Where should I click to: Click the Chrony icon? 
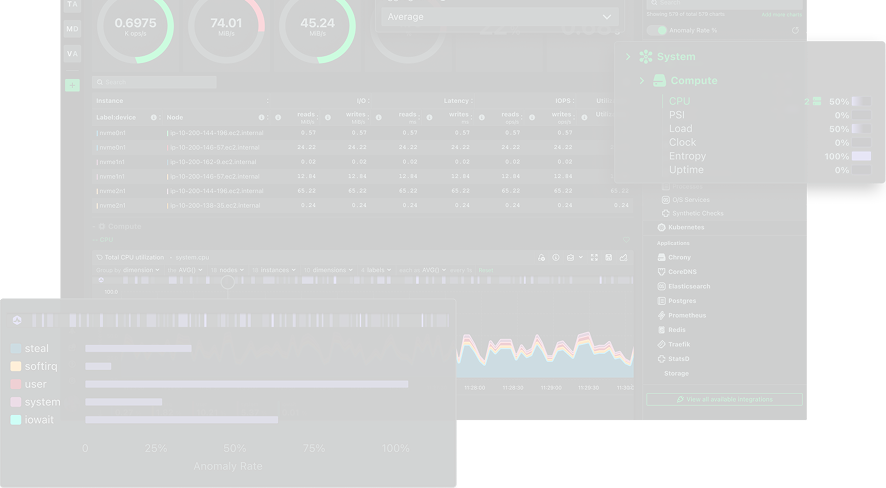point(662,257)
